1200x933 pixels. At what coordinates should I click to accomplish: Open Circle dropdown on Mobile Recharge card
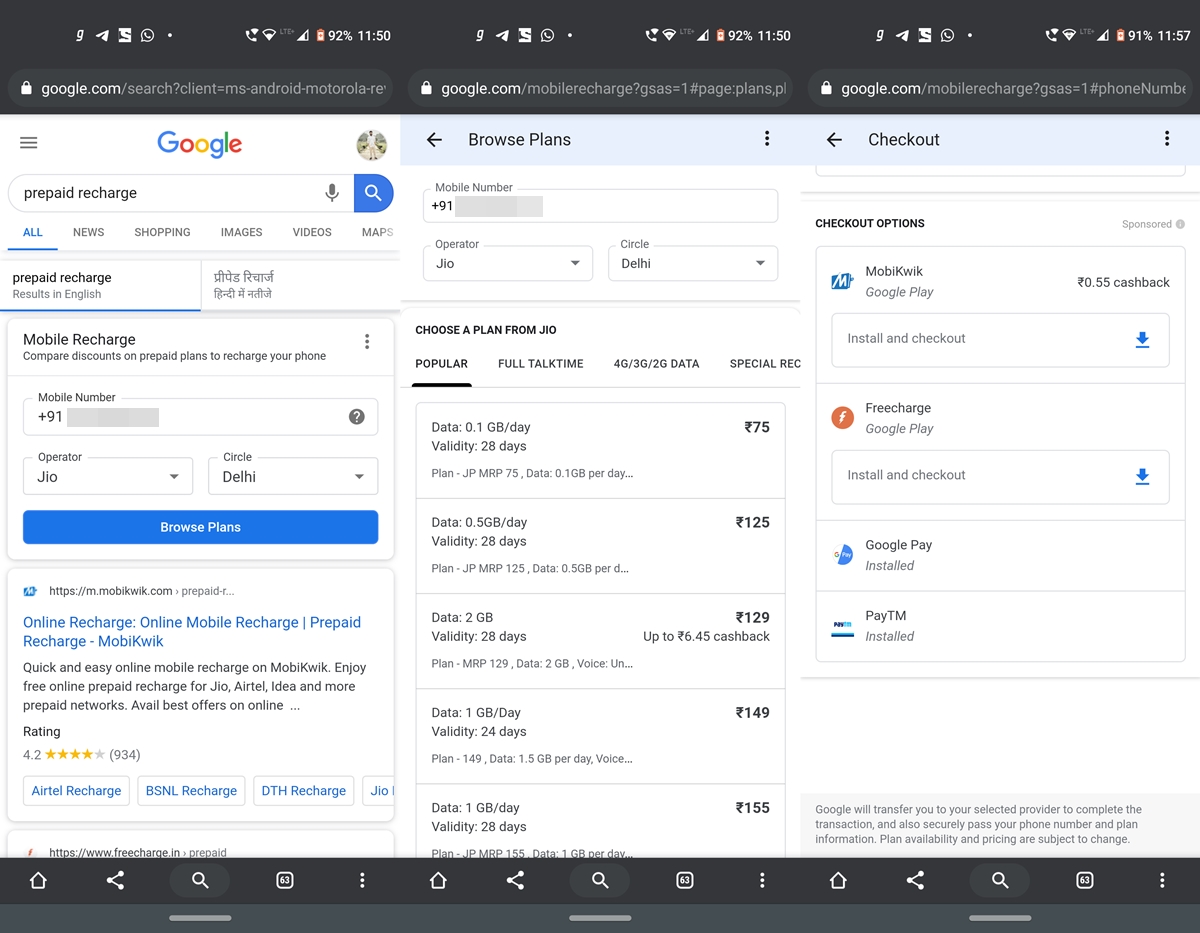[x=293, y=476]
